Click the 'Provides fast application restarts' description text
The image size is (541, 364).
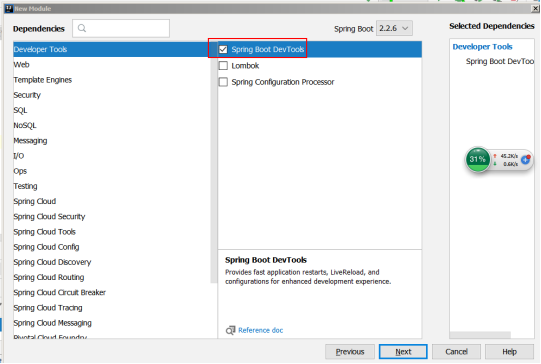308,277
